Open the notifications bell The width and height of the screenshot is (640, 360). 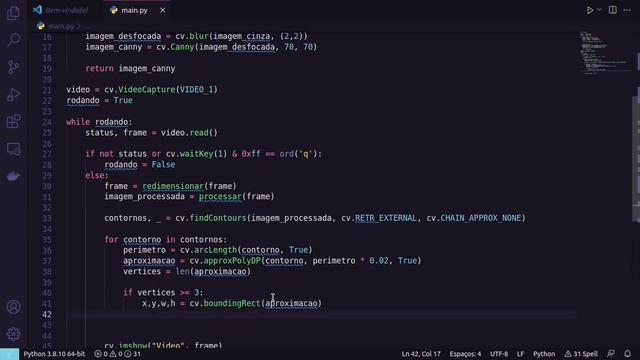pos(627,354)
